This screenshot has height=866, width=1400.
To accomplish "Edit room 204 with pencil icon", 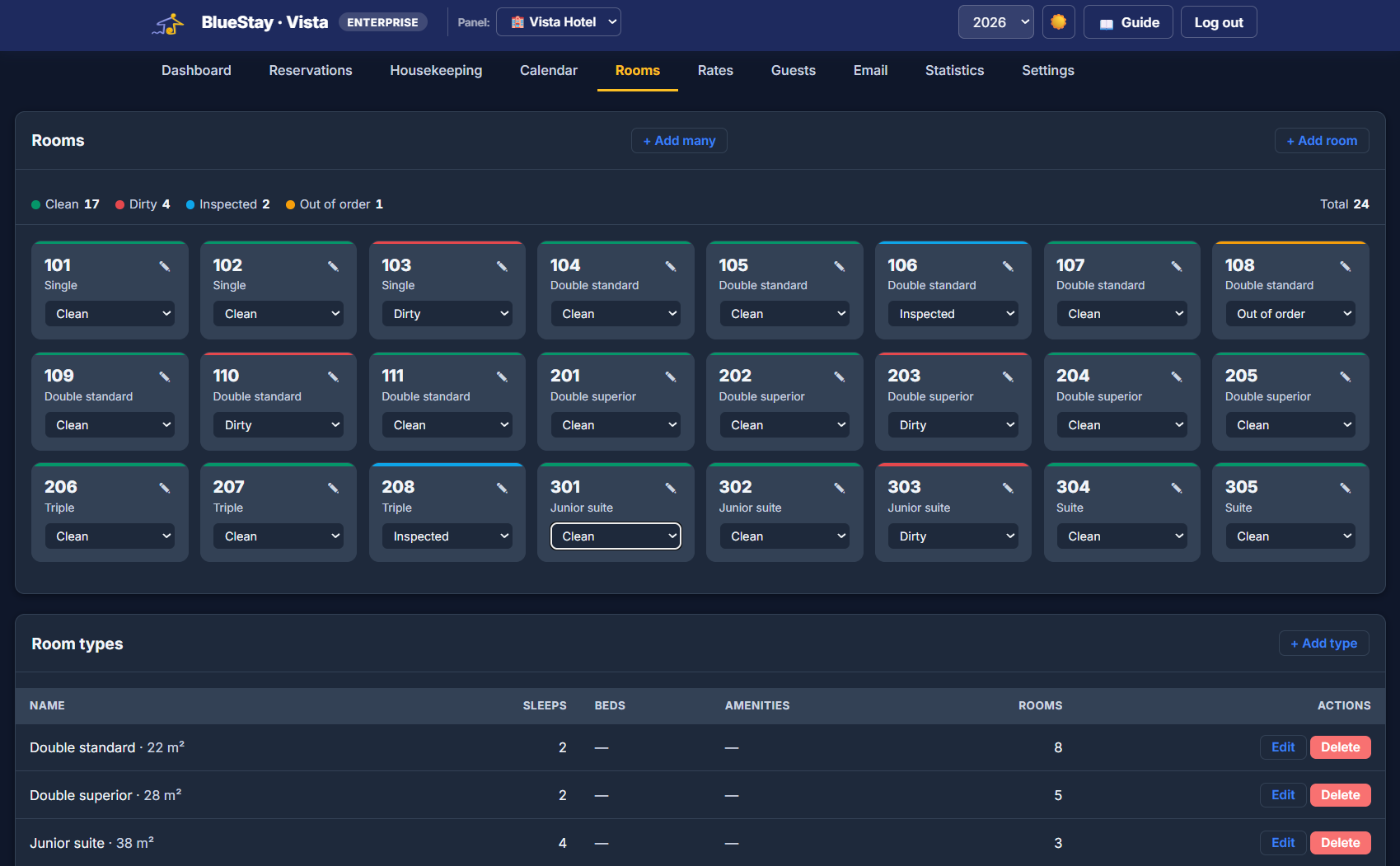I will [x=1177, y=377].
